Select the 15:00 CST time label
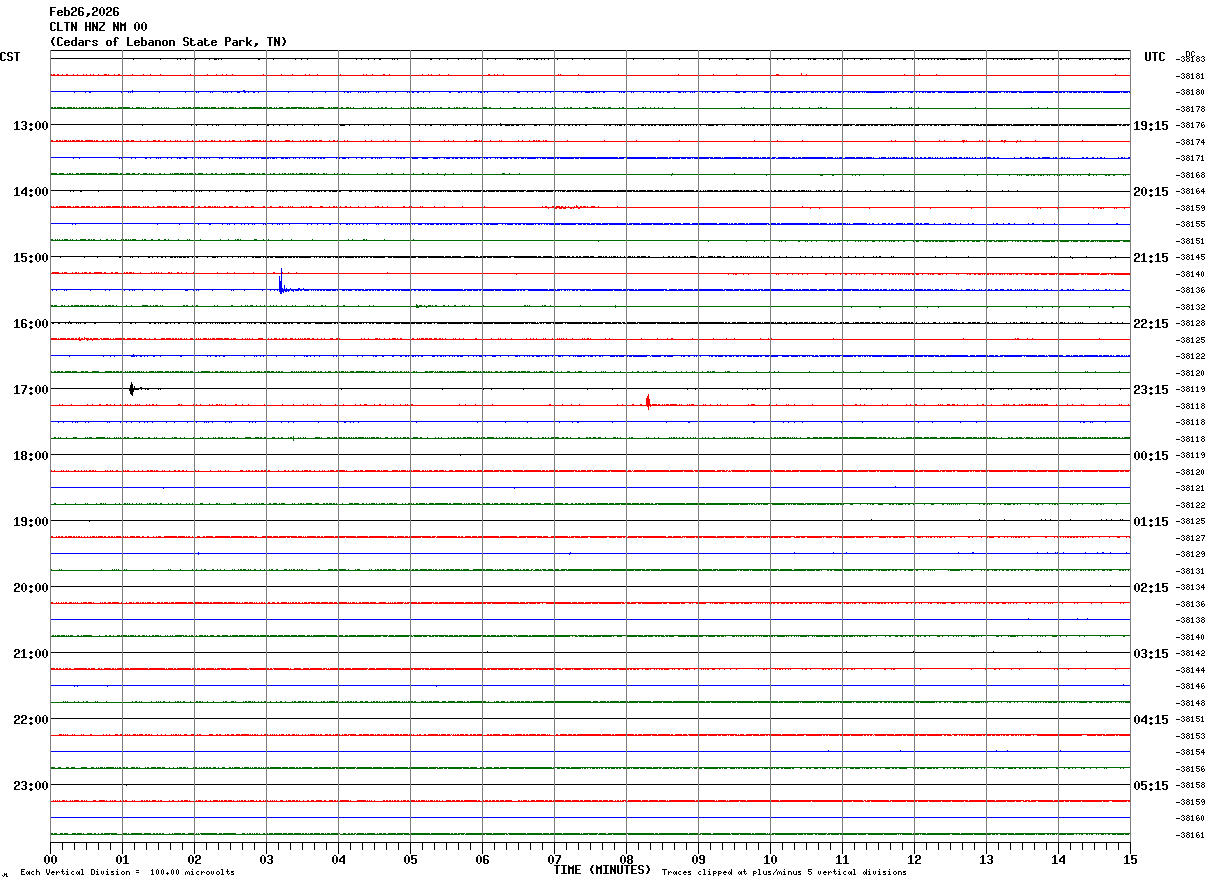The width and height of the screenshot is (1210, 886). pyautogui.click(x=30, y=258)
